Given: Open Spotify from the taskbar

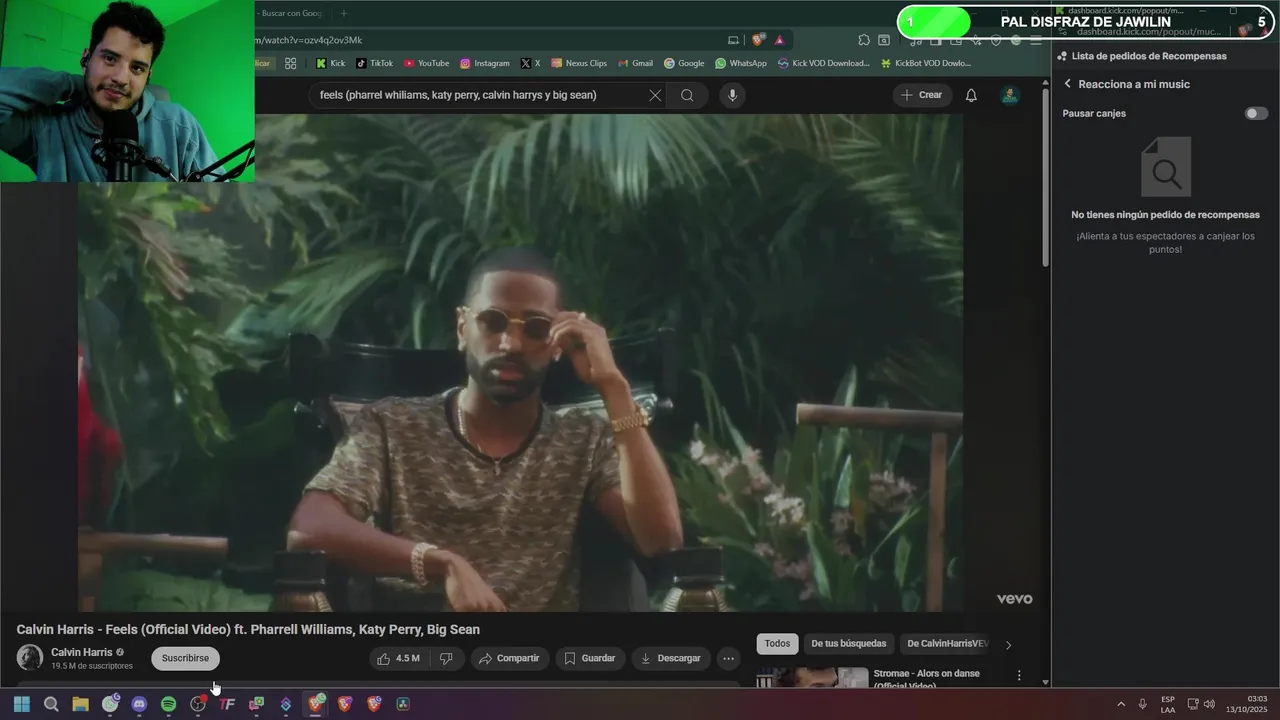Looking at the screenshot, I should coord(168,704).
